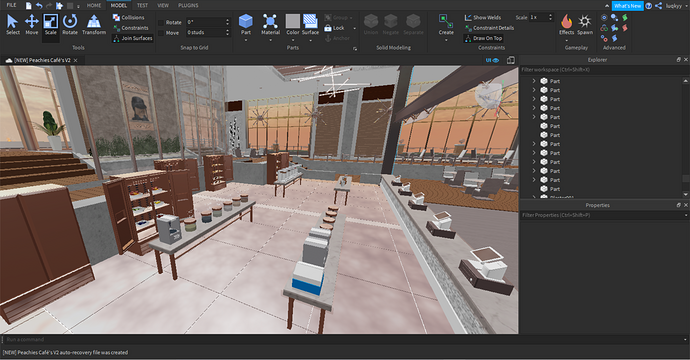Float the Properties panel via its undock icon
This screenshot has height=360, width=690.
click(x=679, y=205)
